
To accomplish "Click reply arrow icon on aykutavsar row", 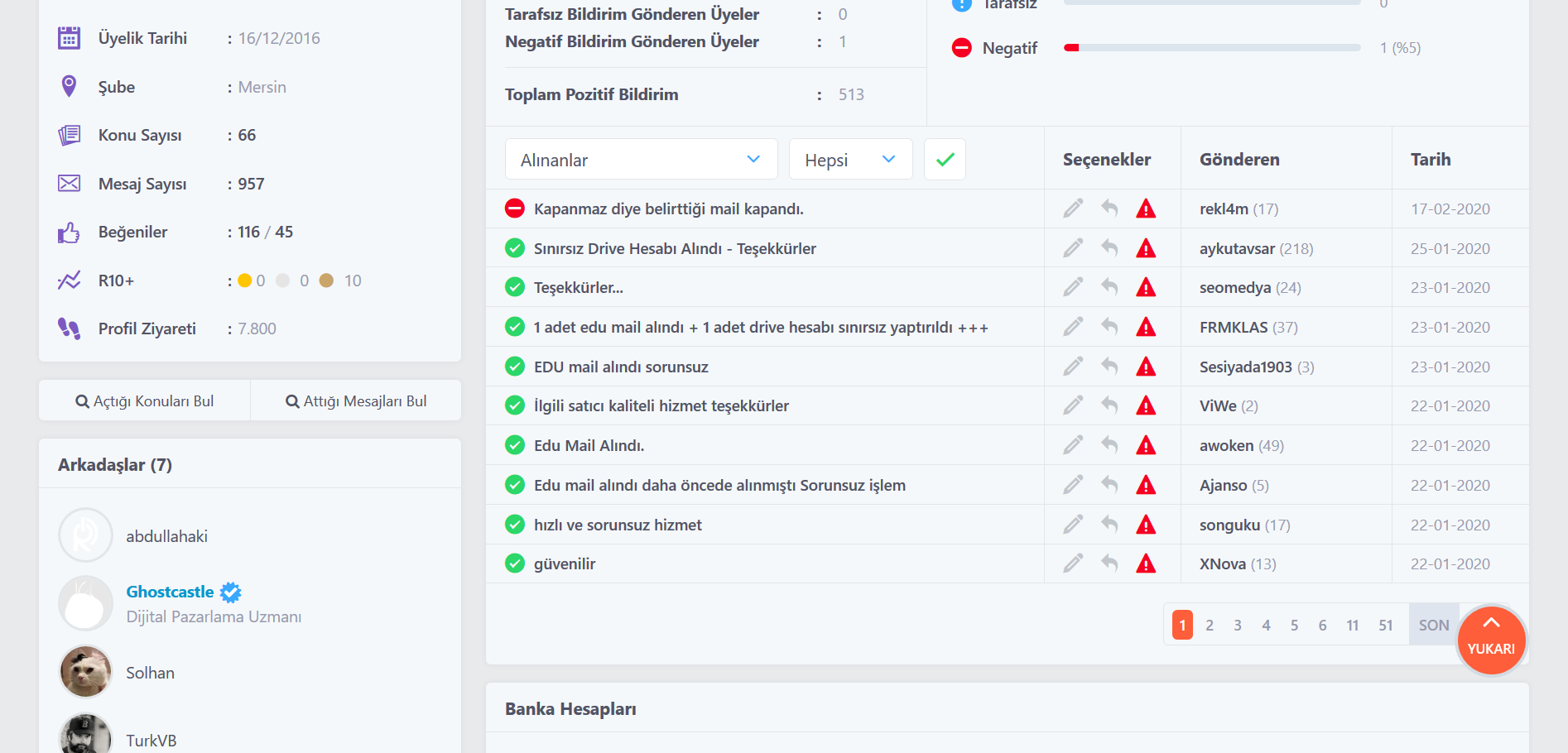I will point(1109,248).
